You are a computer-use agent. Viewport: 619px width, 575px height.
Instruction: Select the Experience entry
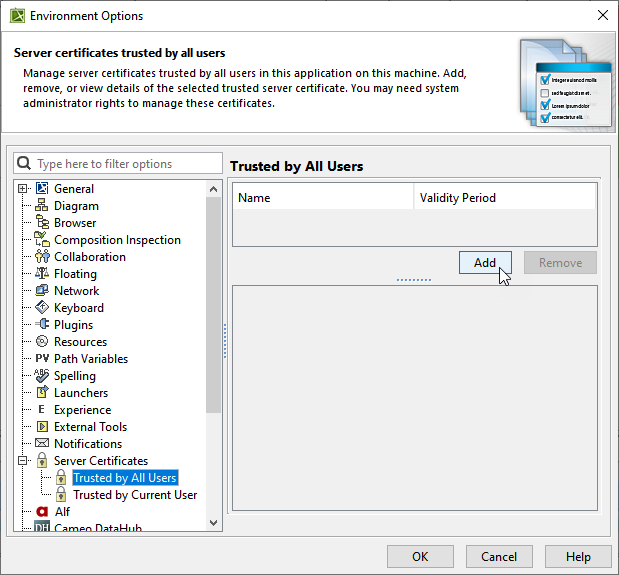(x=83, y=410)
